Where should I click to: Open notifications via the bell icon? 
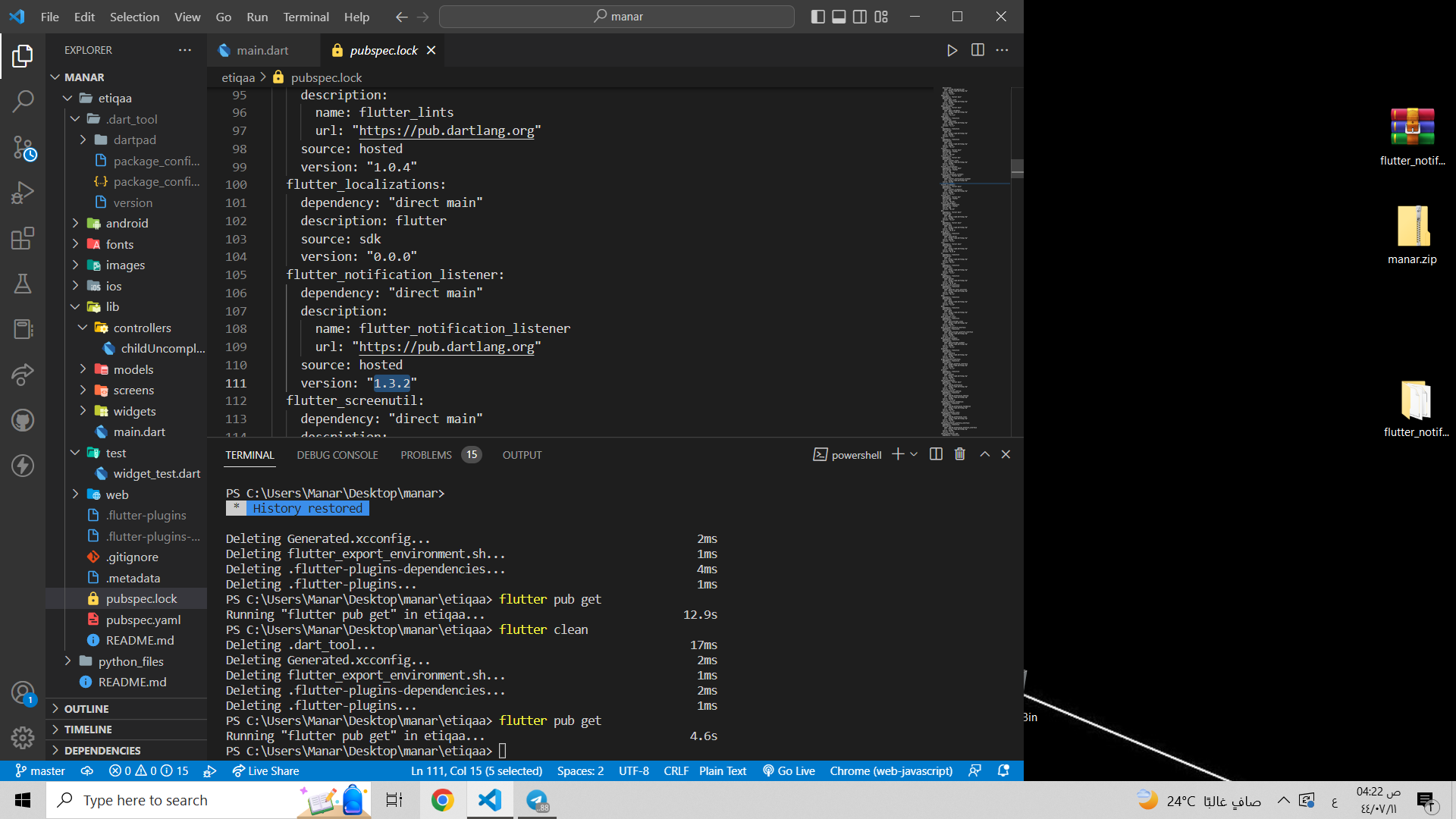click(x=1003, y=770)
